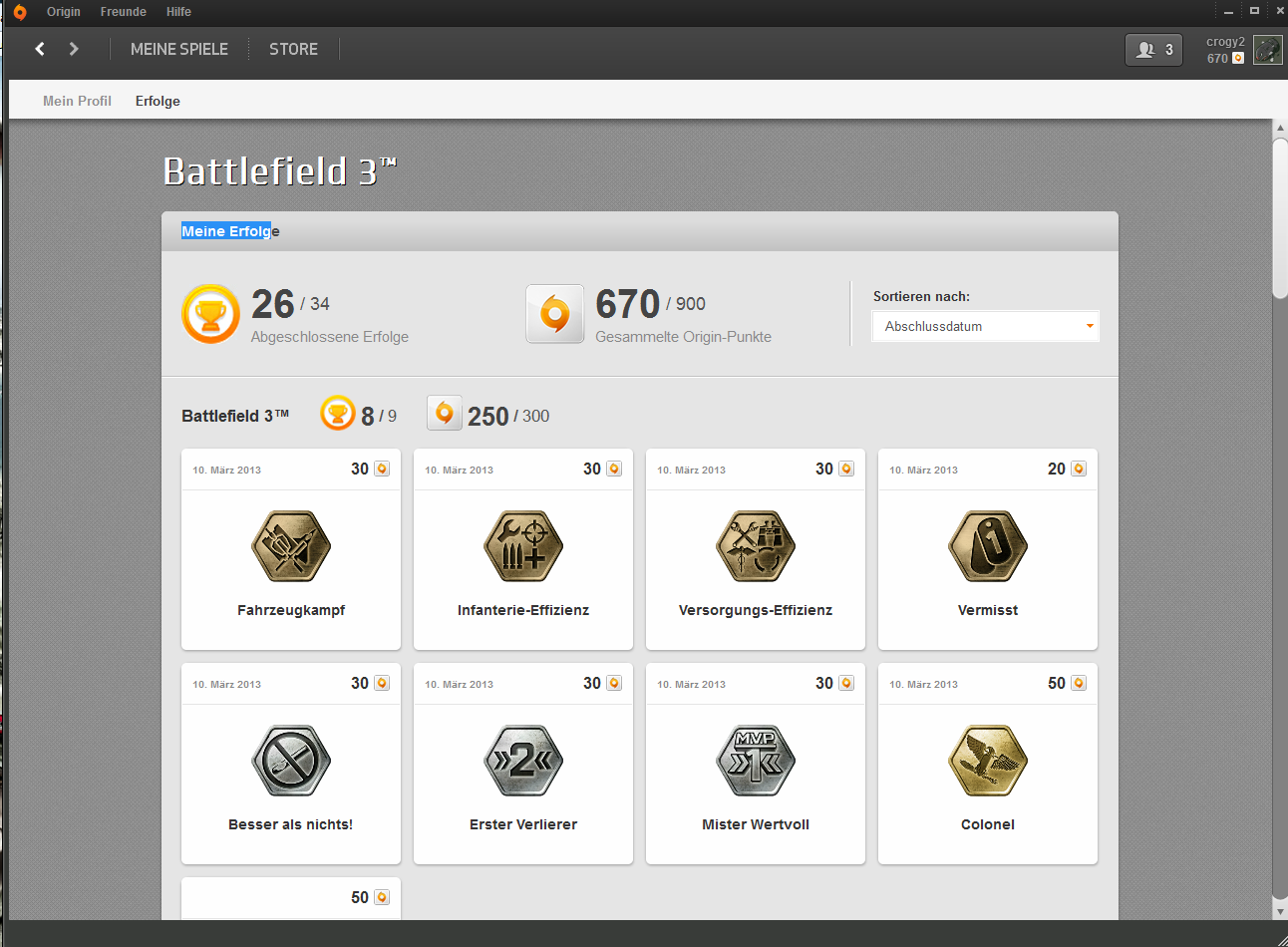Click the scrollbar down arrow

[x=1280, y=911]
